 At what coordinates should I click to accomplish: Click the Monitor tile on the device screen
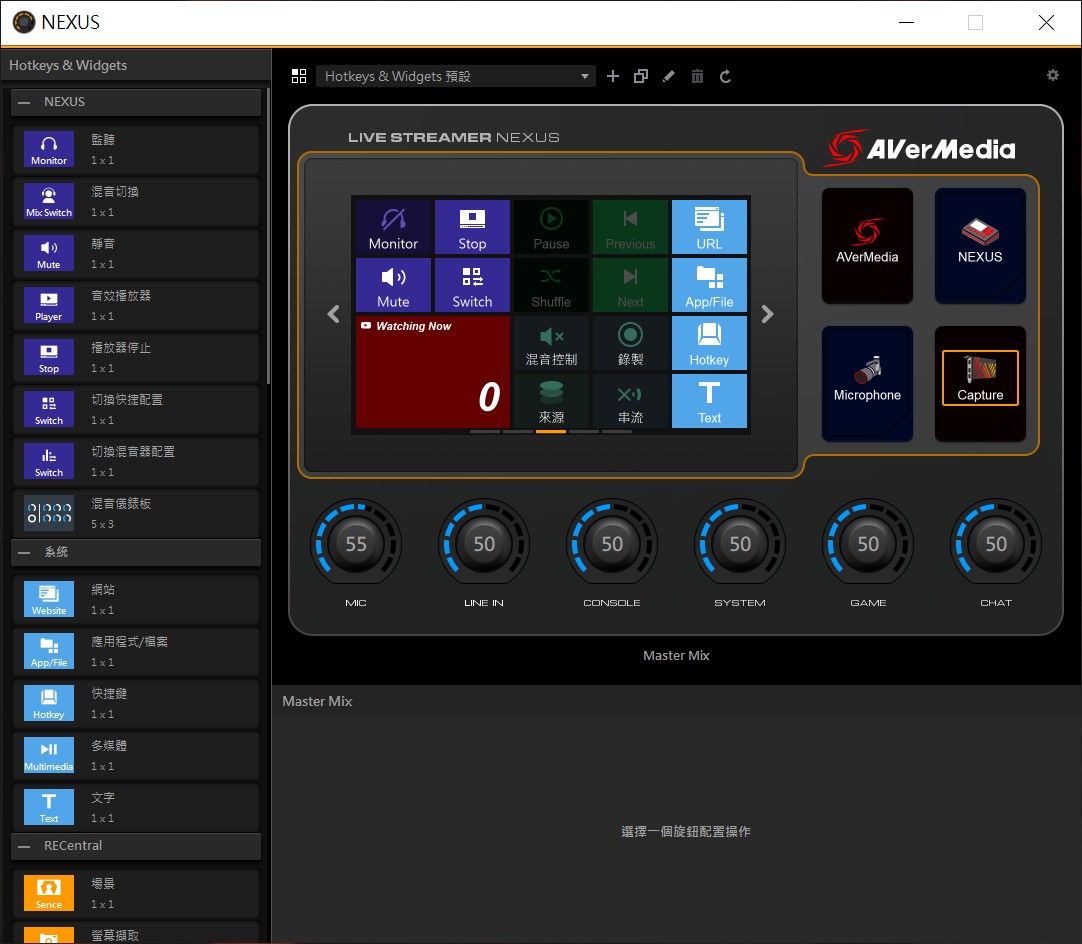click(393, 227)
